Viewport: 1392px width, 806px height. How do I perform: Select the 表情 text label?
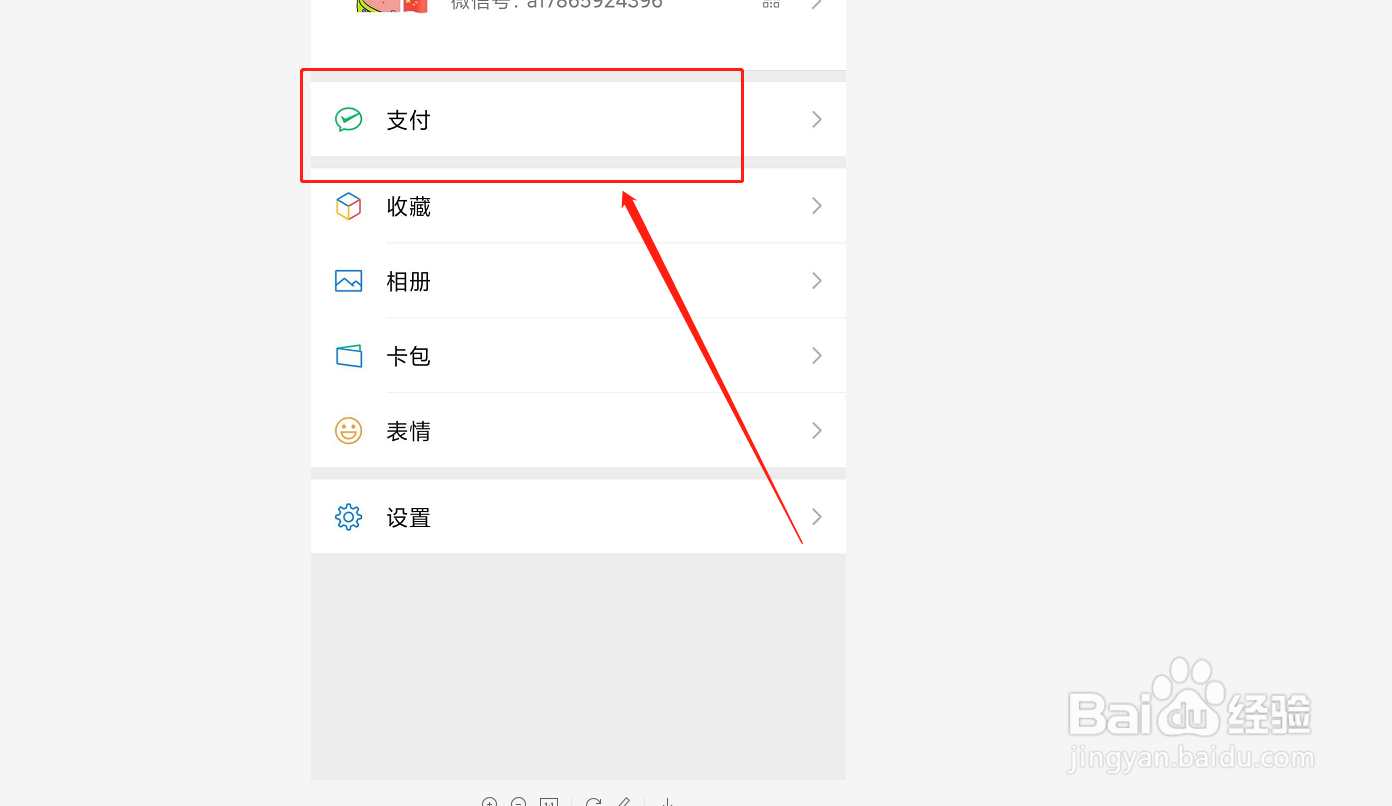(409, 432)
